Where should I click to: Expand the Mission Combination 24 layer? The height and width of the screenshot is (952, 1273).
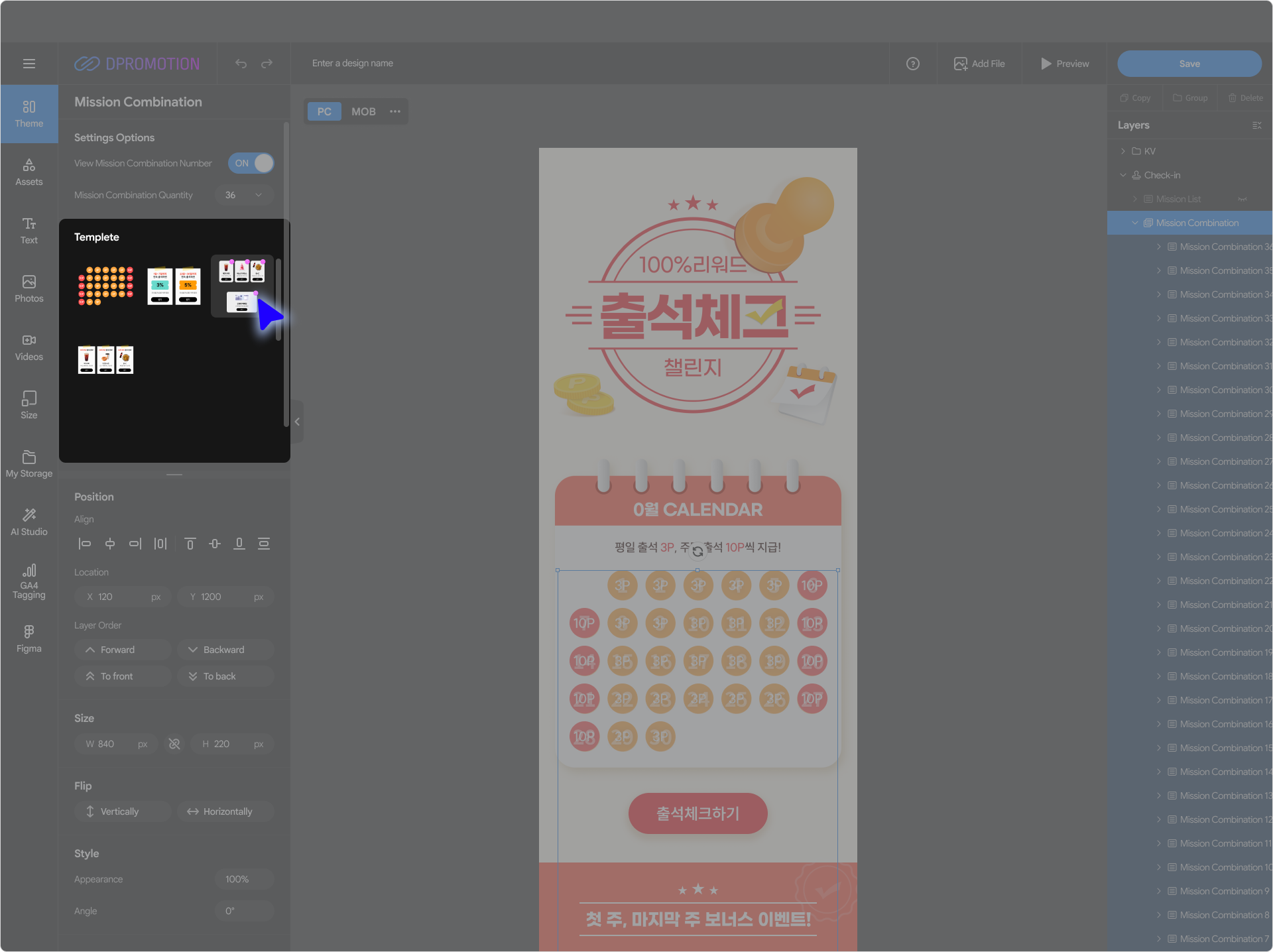click(1159, 533)
